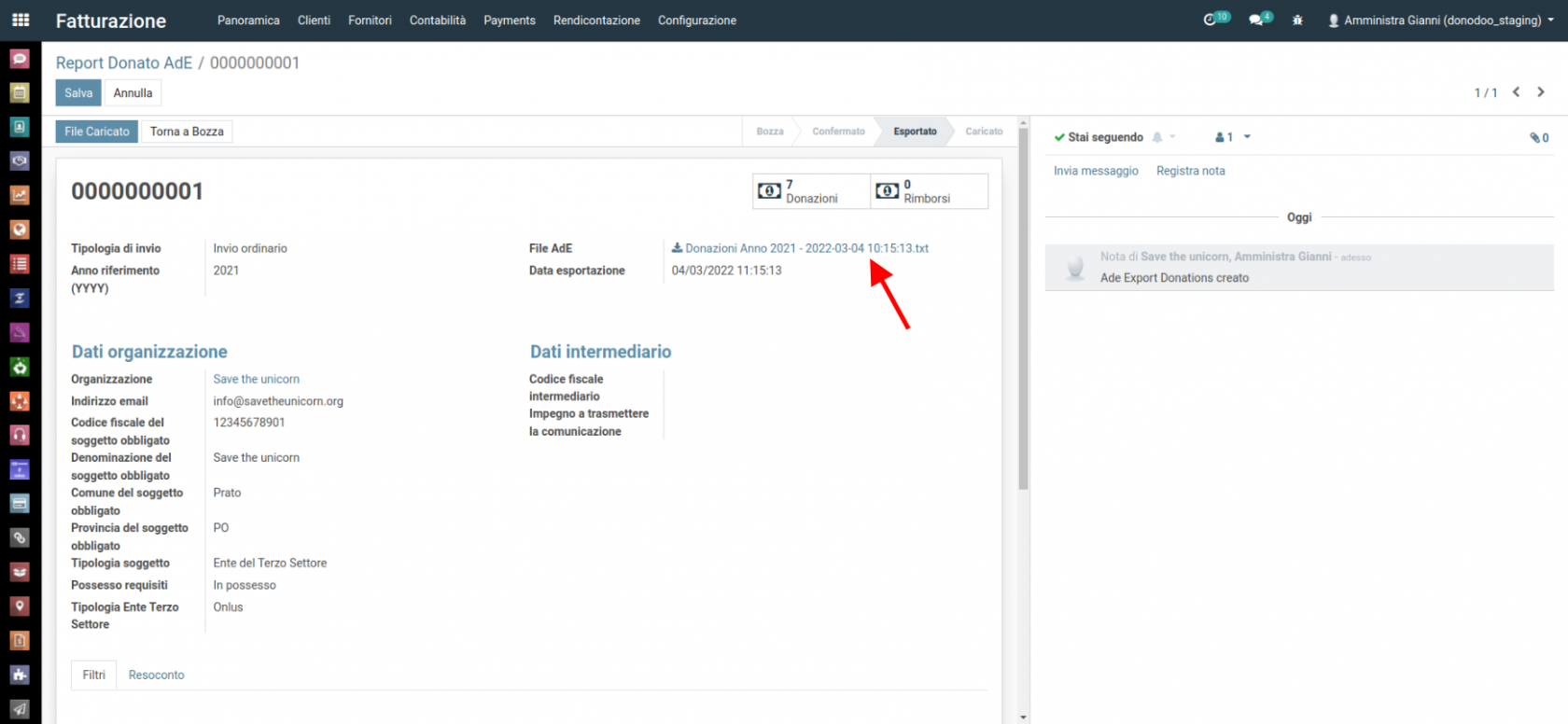The height and width of the screenshot is (724, 1568).
Task: Open the apps grid menu
Action: [x=21, y=20]
